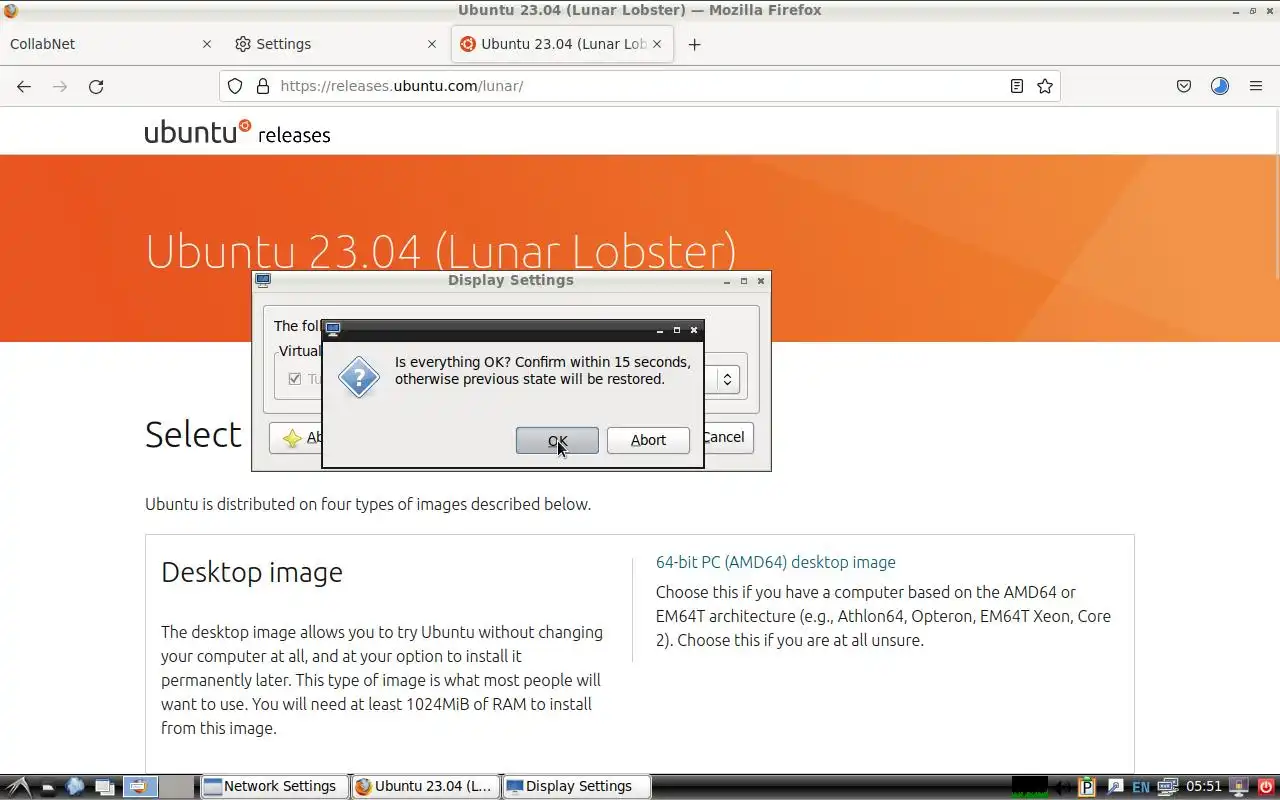Screen dimensions: 1280x800
Task: Open the tracking protection shield panel
Action: click(235, 86)
